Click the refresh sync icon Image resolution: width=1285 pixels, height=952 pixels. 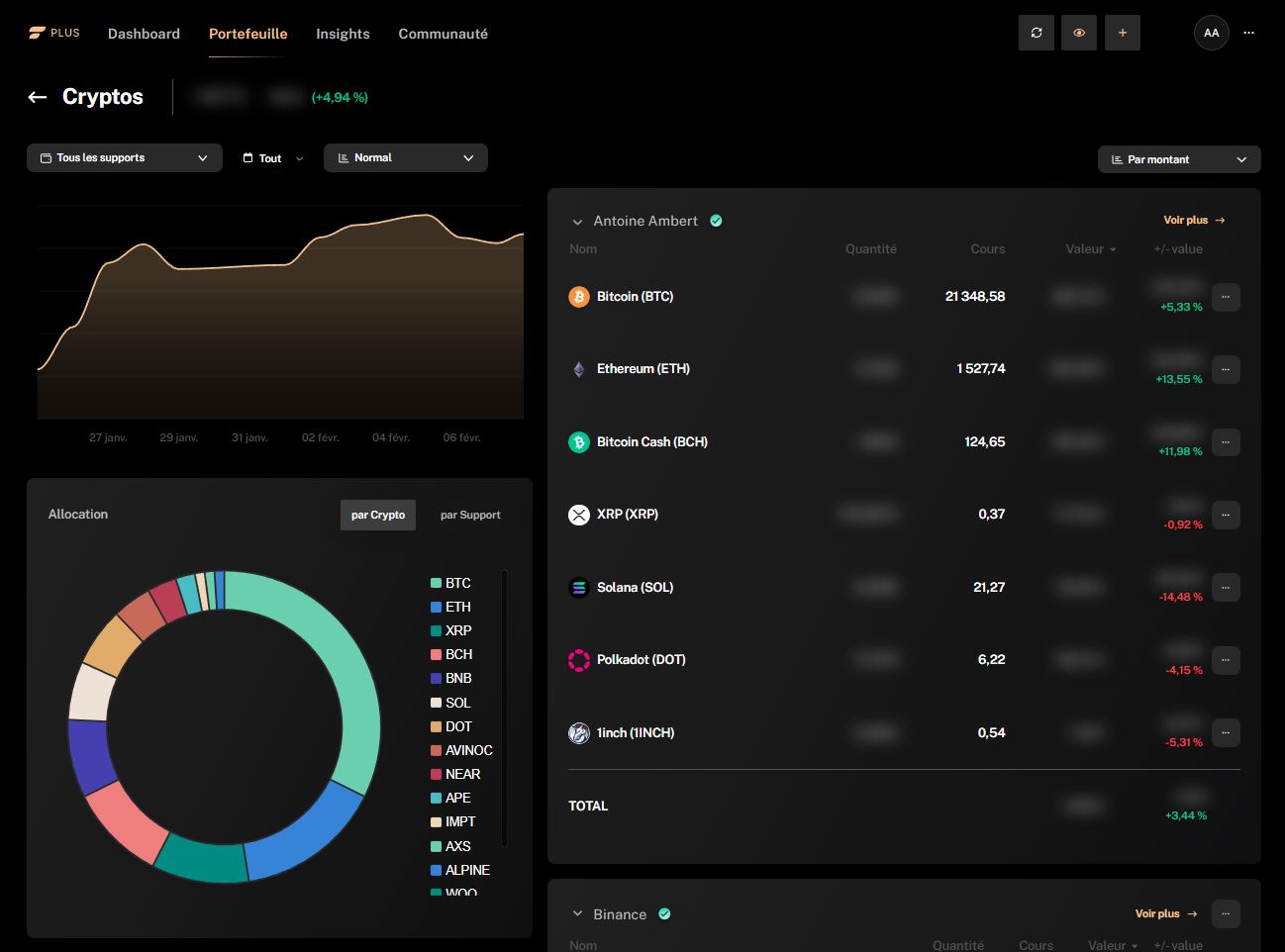tap(1036, 33)
